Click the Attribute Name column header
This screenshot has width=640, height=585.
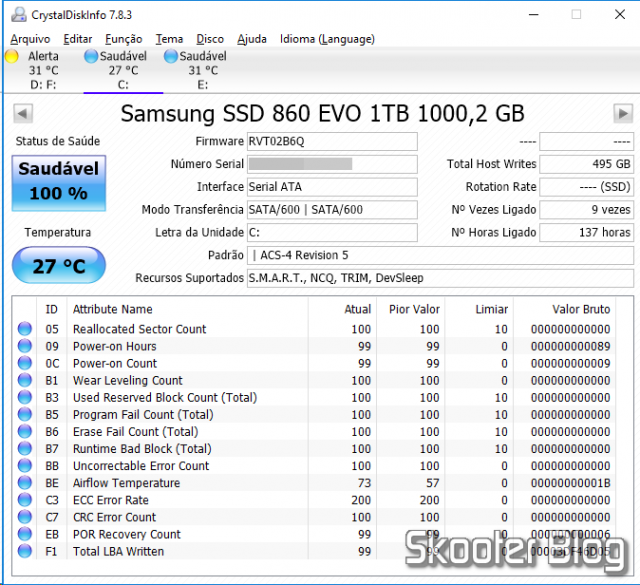click(187, 309)
